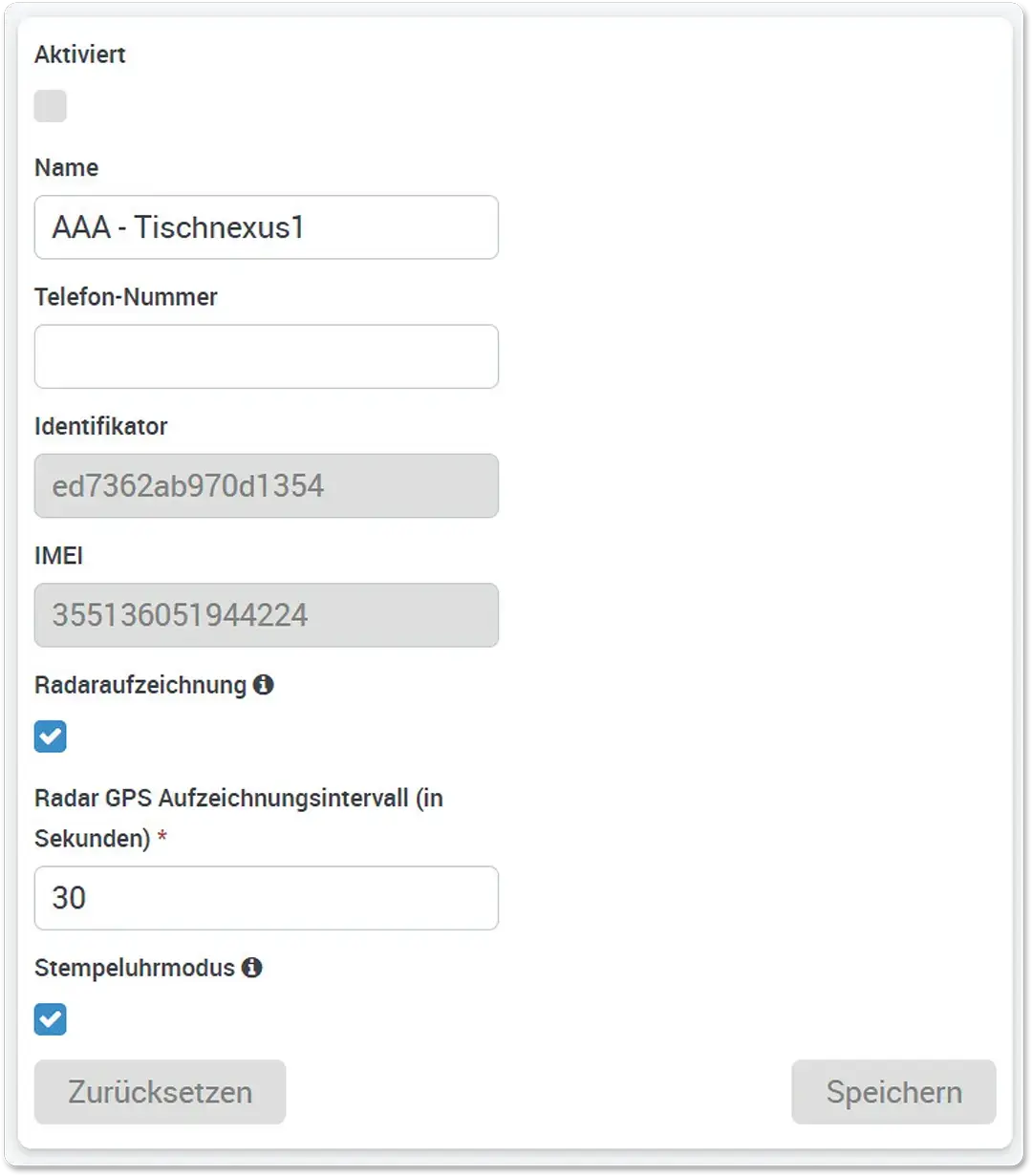
Task: Disable the Stempeluhrmodus checkbox
Action: tap(51, 1019)
